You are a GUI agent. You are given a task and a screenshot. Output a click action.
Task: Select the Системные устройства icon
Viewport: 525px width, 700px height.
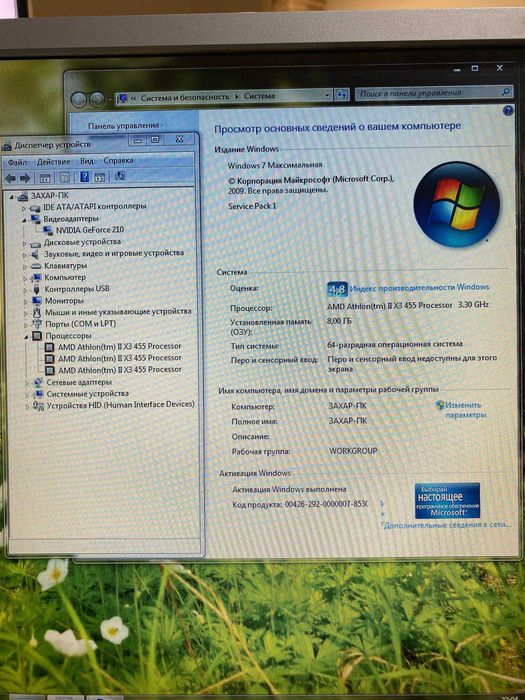(39, 394)
